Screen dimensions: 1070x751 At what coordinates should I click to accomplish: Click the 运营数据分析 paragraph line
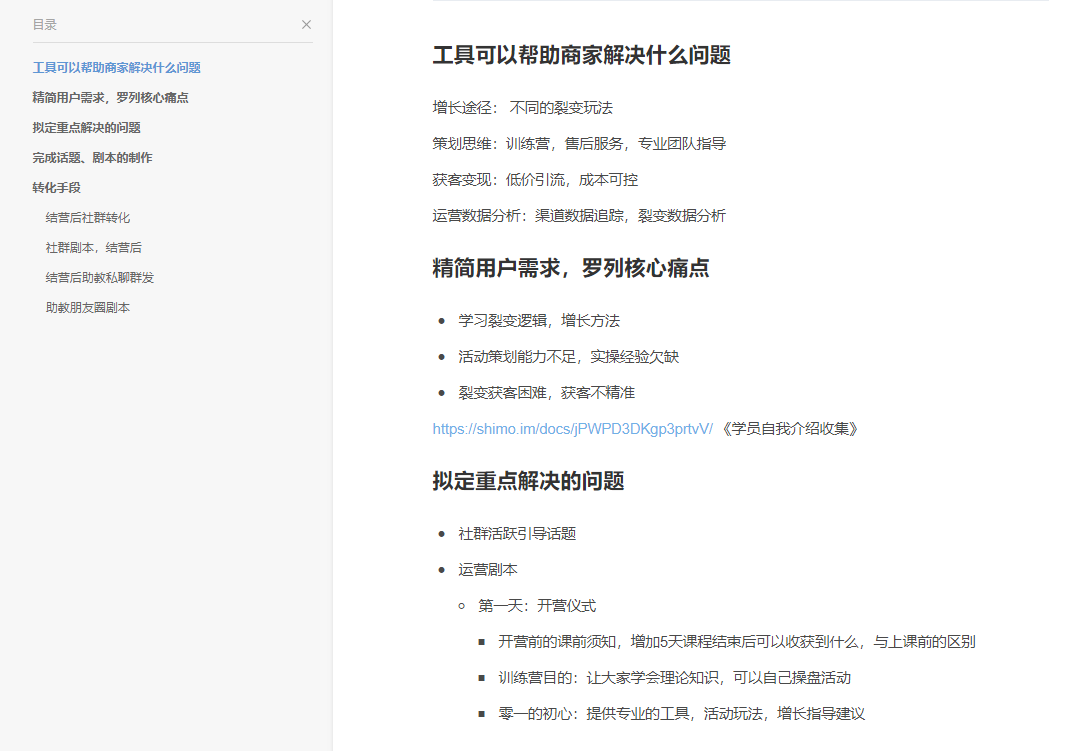tap(579, 216)
